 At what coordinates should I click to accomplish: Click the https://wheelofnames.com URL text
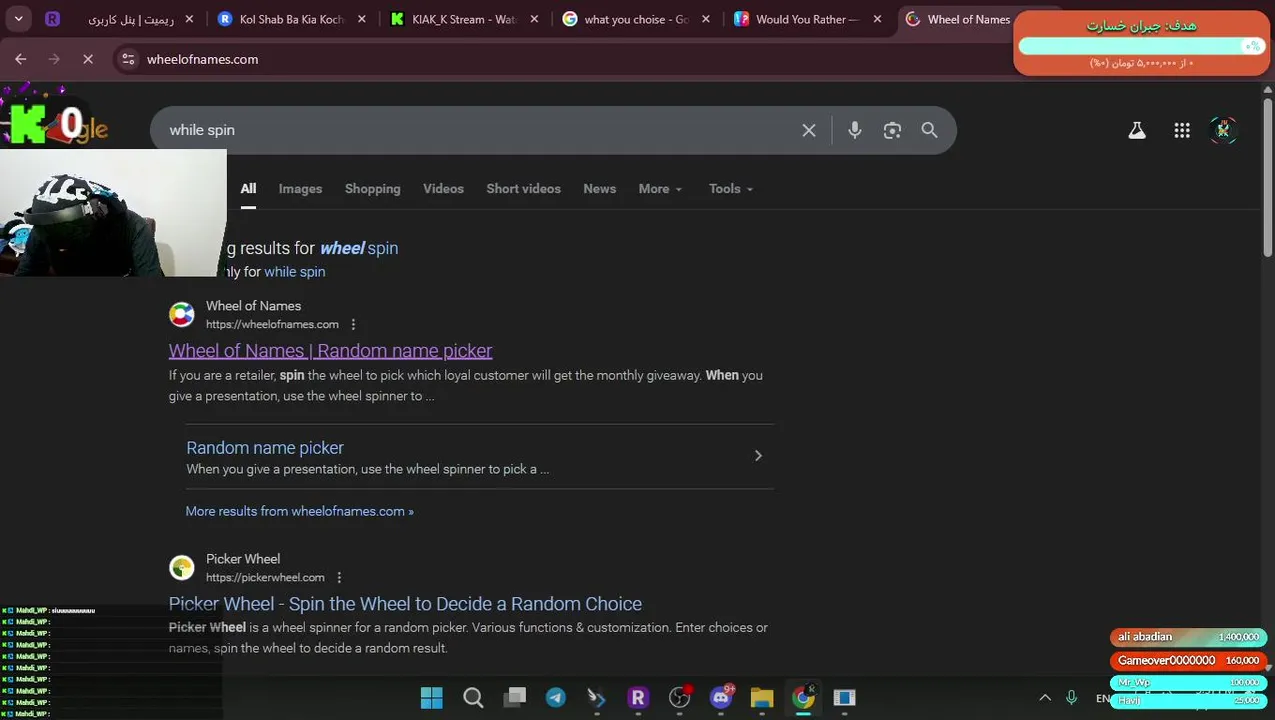click(272, 325)
